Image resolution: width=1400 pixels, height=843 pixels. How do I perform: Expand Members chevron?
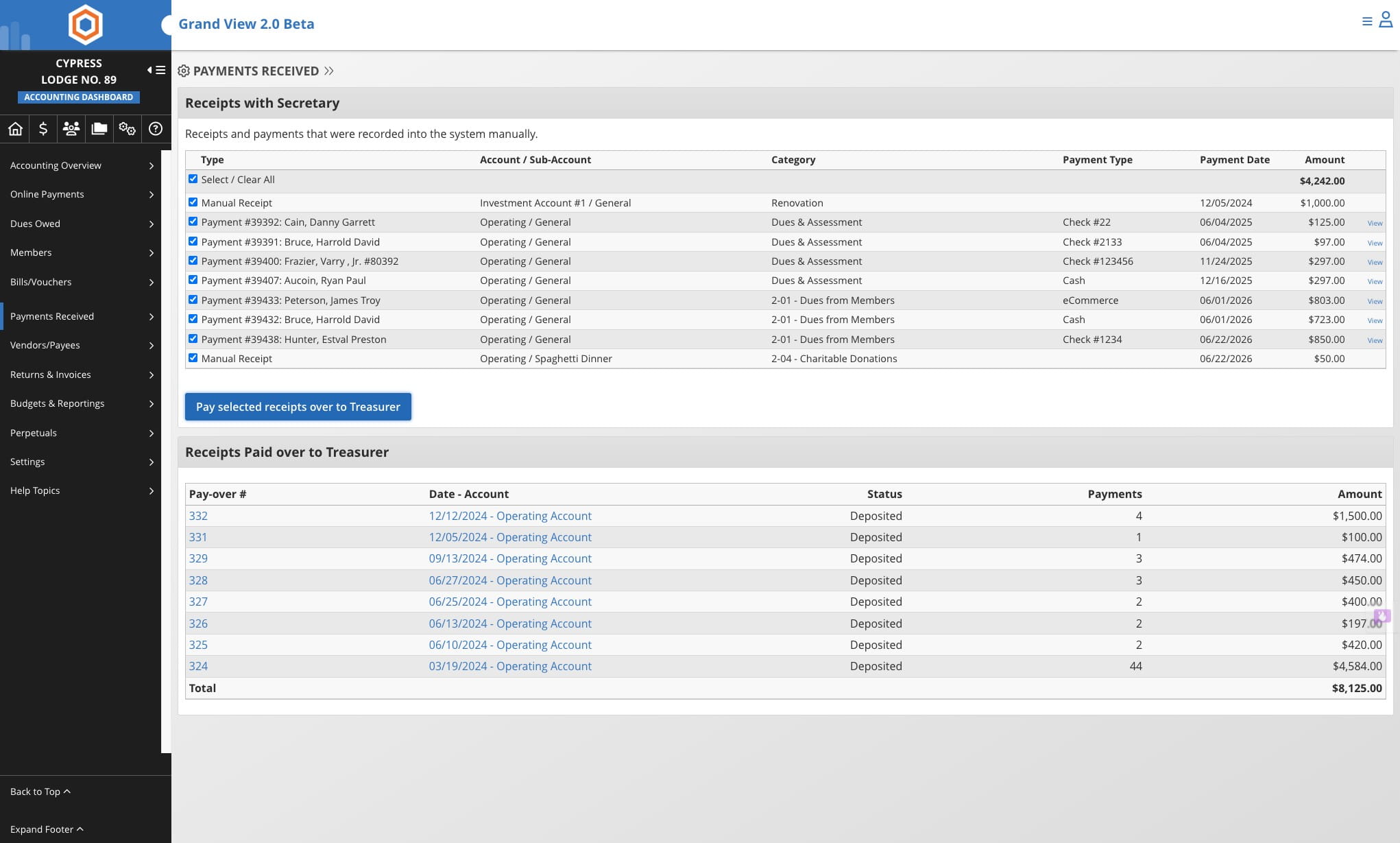click(x=152, y=253)
